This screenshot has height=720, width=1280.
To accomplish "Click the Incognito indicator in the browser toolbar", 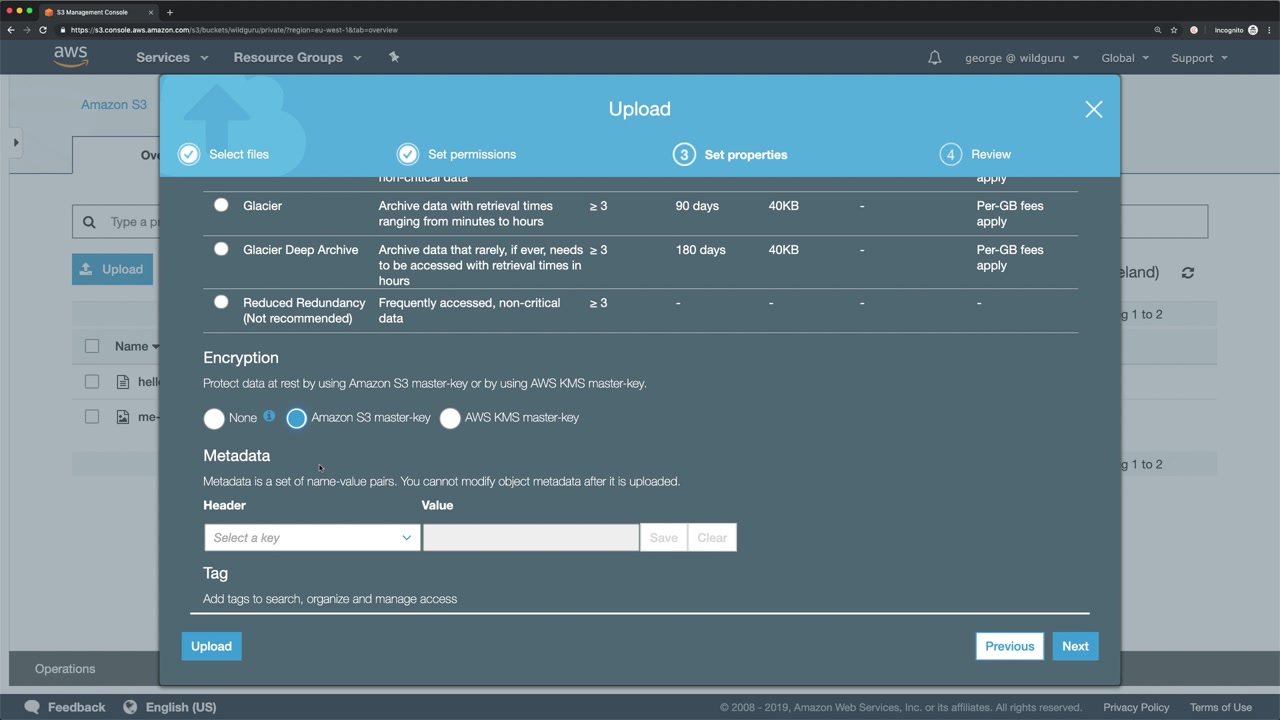I will pos(1235,30).
